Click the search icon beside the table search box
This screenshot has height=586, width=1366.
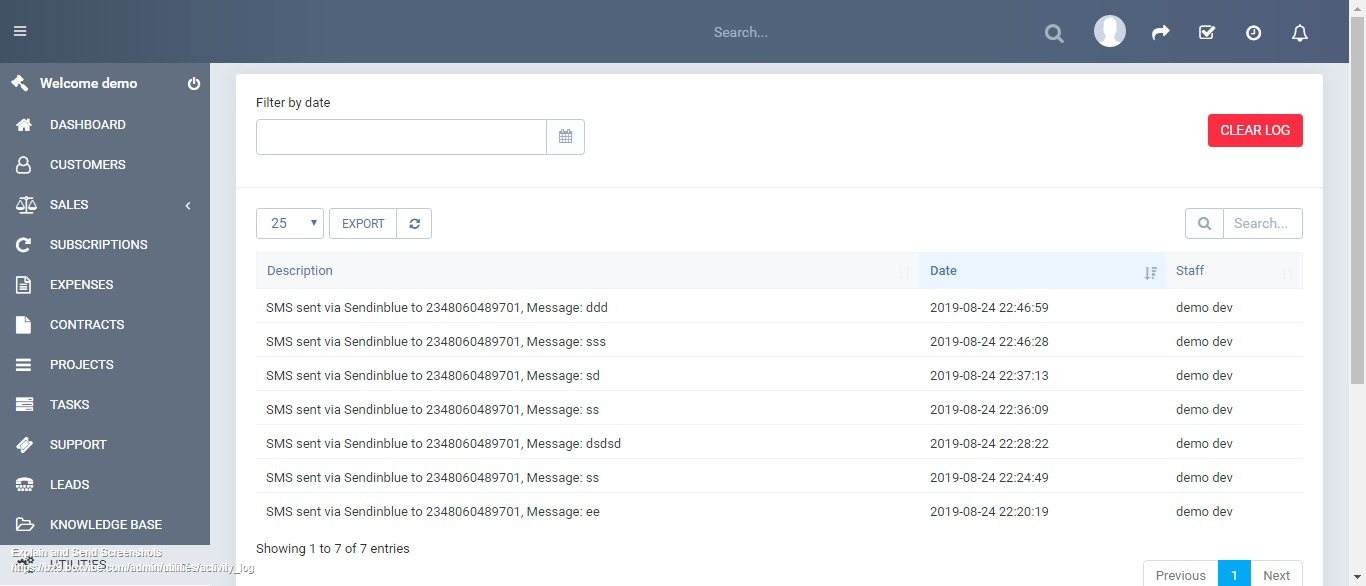tap(1204, 223)
